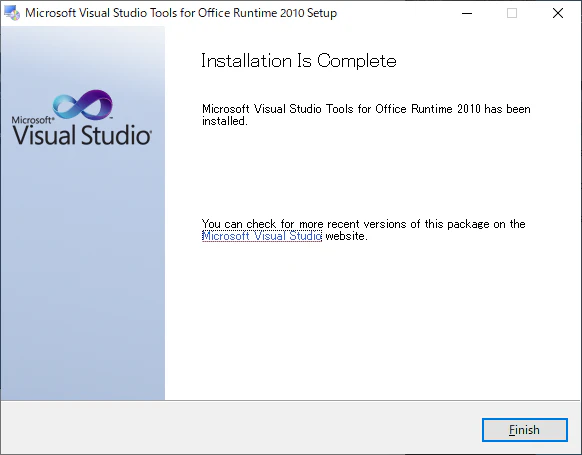The height and width of the screenshot is (455, 582).
Task: Click the window title "Runtime 2010 Setup"
Action: click(x=285, y=13)
